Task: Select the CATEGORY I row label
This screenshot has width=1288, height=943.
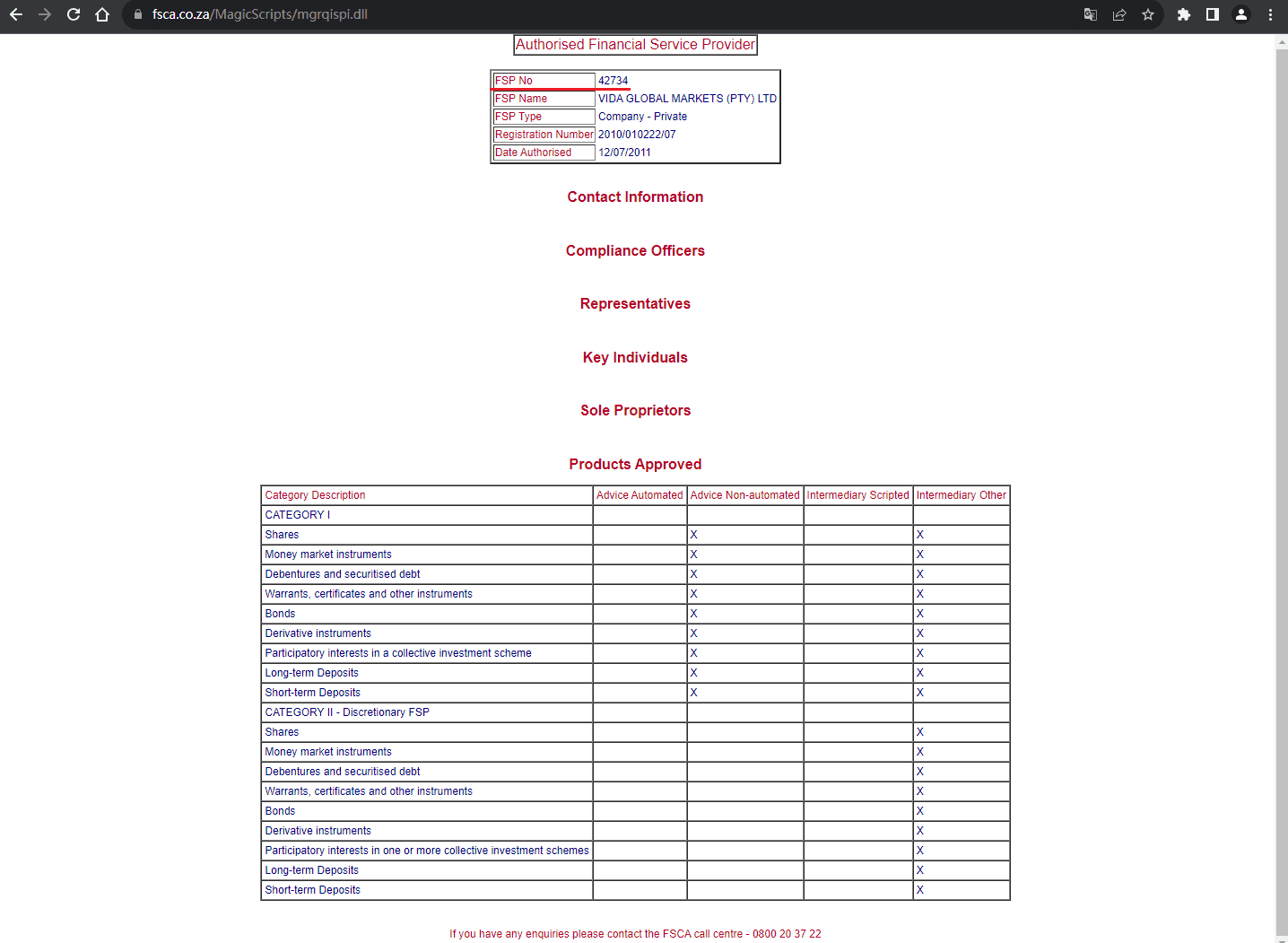Action: pos(298,515)
